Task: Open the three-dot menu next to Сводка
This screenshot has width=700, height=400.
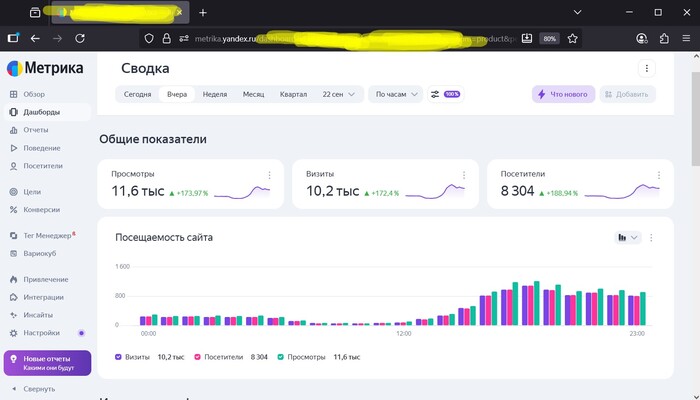Action: coord(647,68)
